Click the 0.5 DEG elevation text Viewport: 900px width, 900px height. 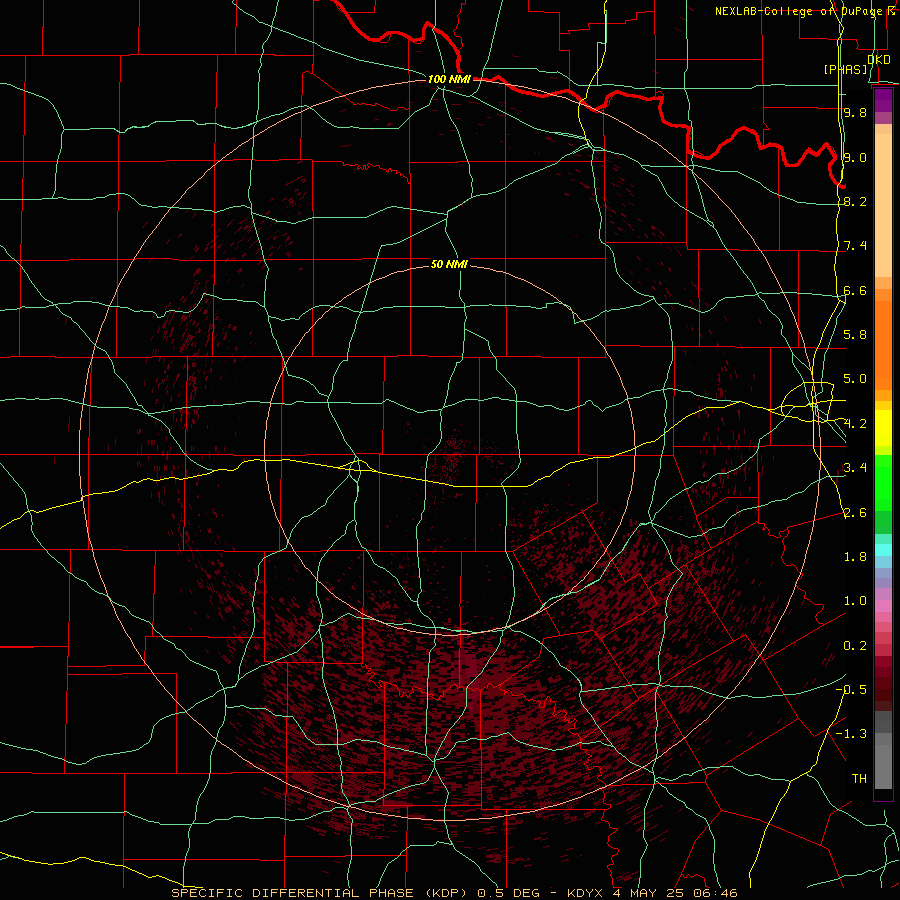point(508,893)
